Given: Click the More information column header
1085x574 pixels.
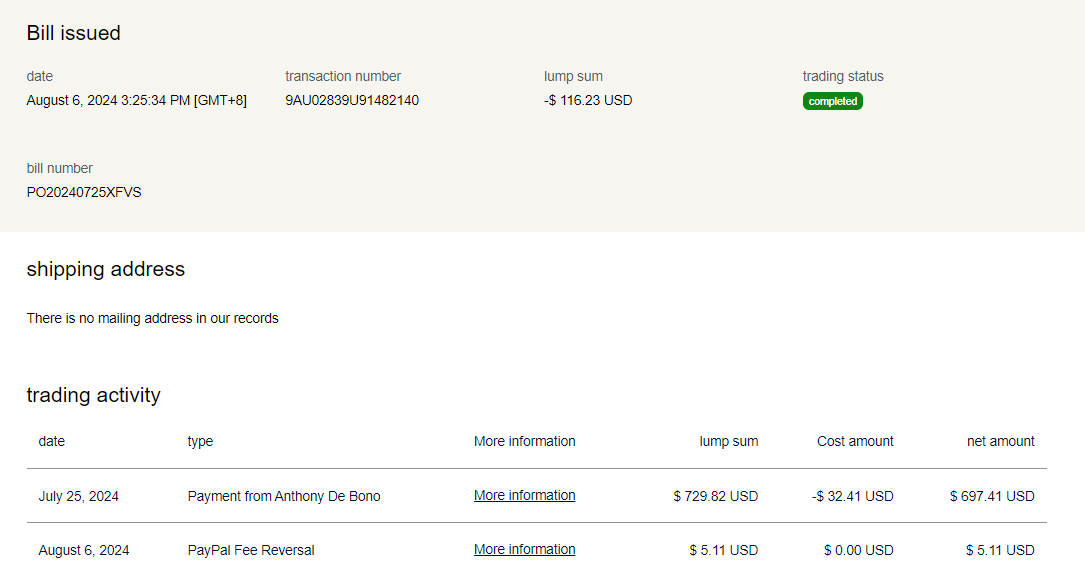Looking at the screenshot, I should [x=524, y=441].
